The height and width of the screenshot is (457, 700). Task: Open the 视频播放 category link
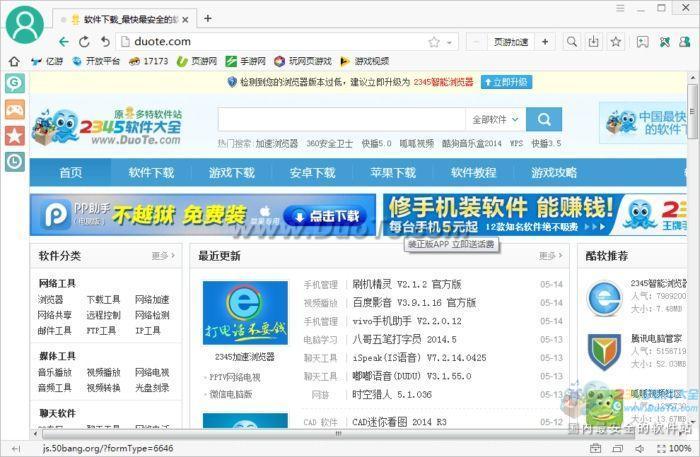coord(103,372)
